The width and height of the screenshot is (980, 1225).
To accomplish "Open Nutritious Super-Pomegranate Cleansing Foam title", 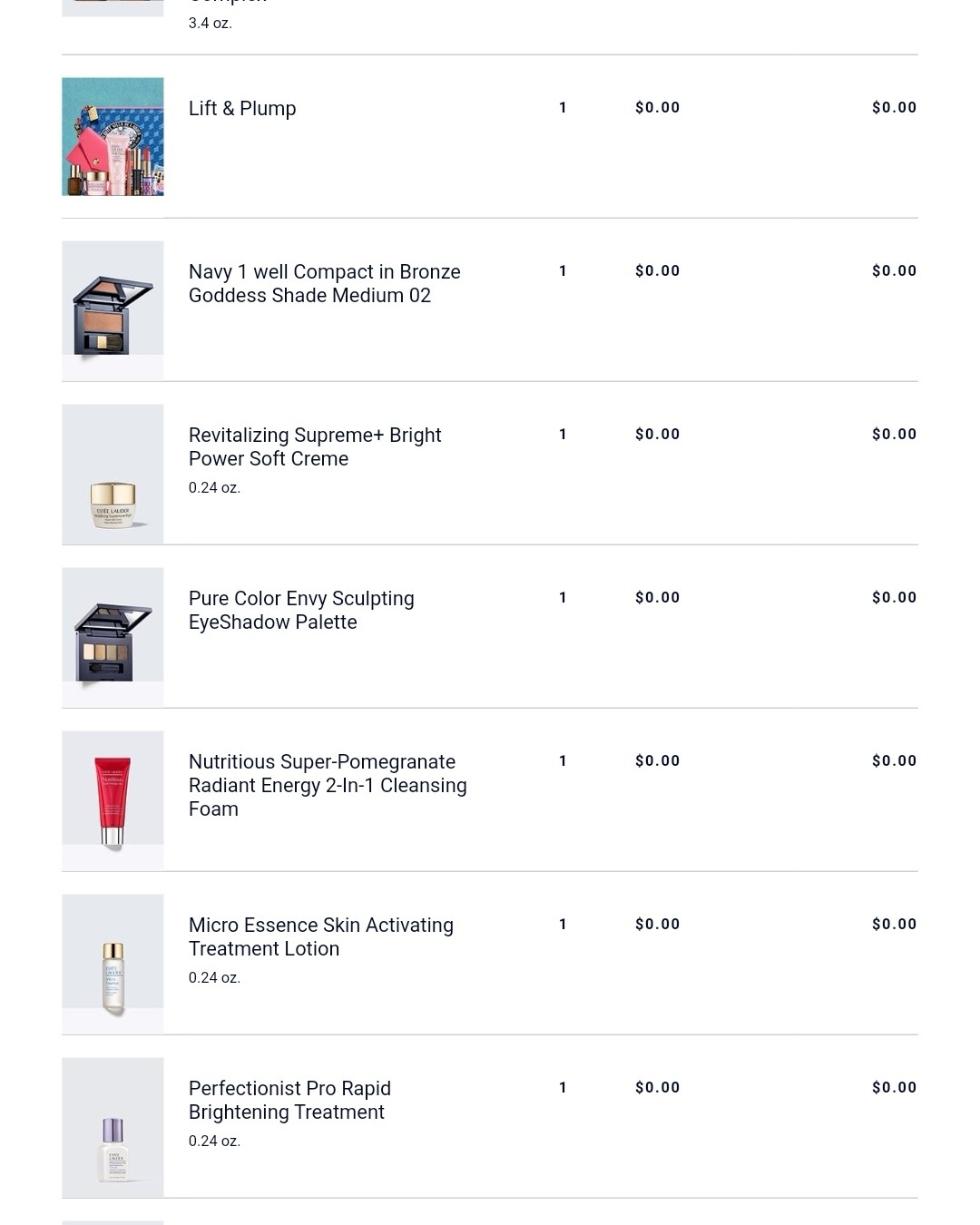I will [x=327, y=785].
